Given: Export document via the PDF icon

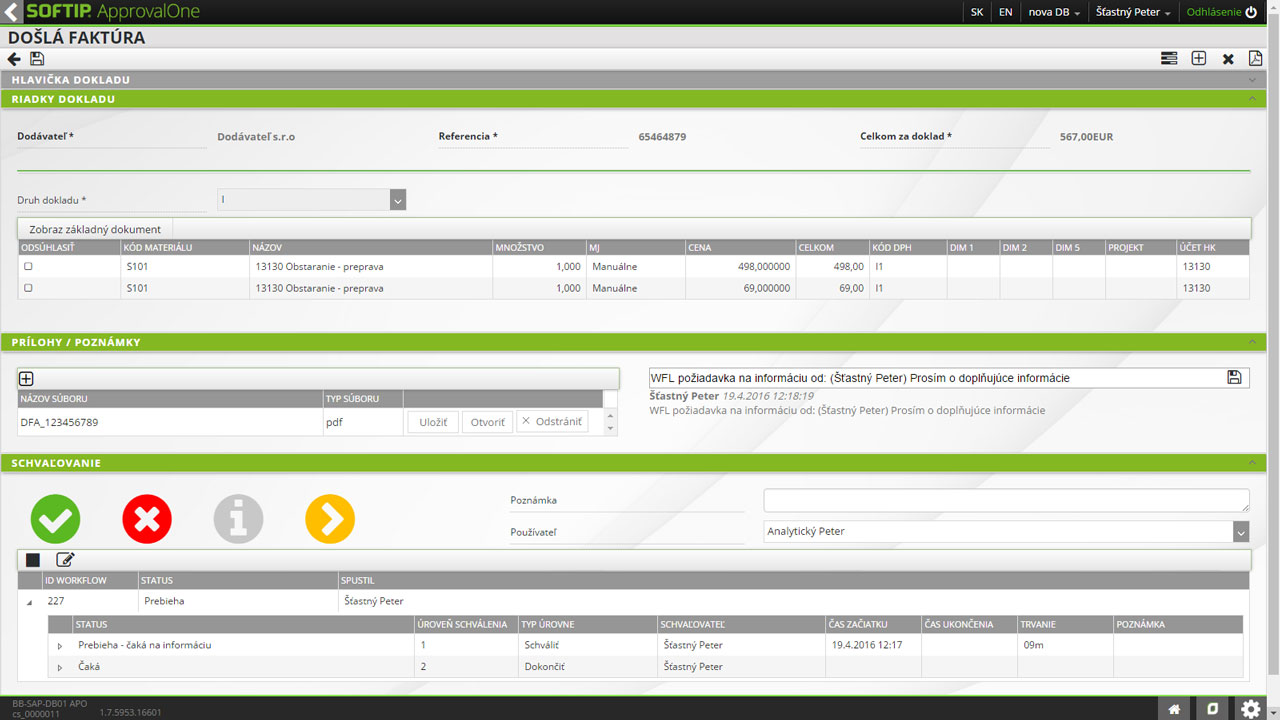Looking at the screenshot, I should click(x=1255, y=59).
